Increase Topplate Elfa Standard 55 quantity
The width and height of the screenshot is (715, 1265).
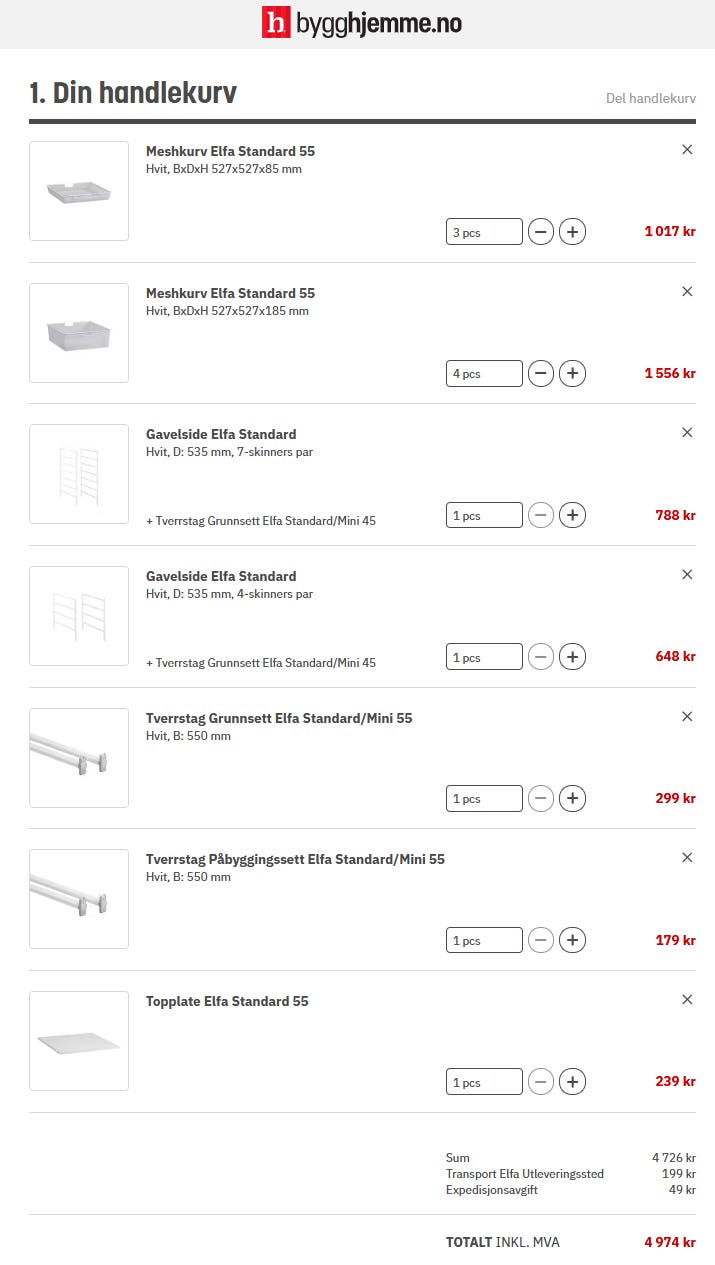tap(572, 1082)
